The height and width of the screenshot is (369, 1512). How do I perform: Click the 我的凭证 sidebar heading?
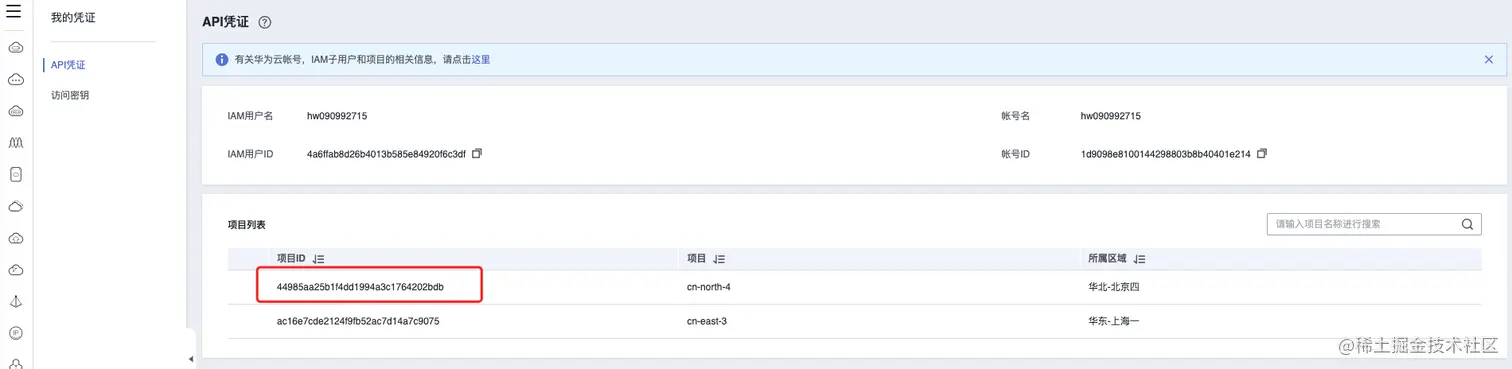coord(73,17)
